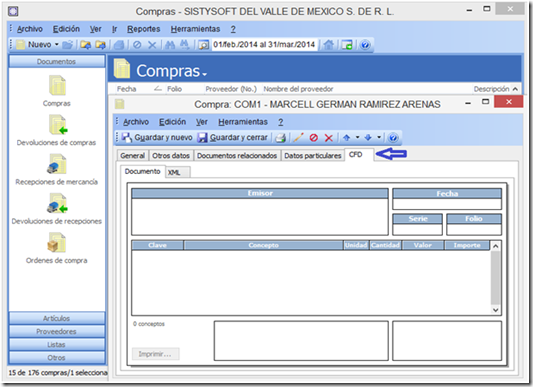Click the second folder-with-arrow icon in main toolbar
This screenshot has height=387, width=533.
(100, 45)
